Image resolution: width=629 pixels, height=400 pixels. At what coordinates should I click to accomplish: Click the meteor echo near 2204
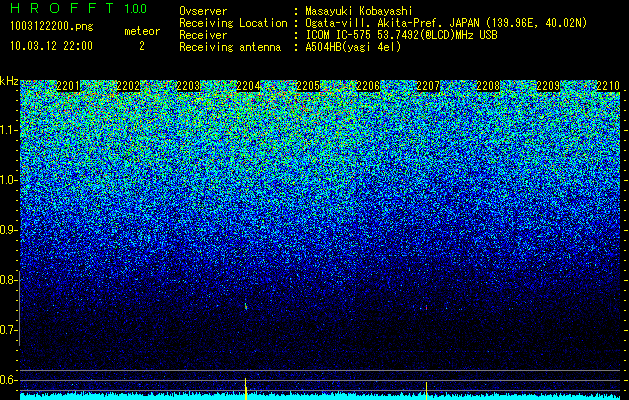click(x=246, y=307)
